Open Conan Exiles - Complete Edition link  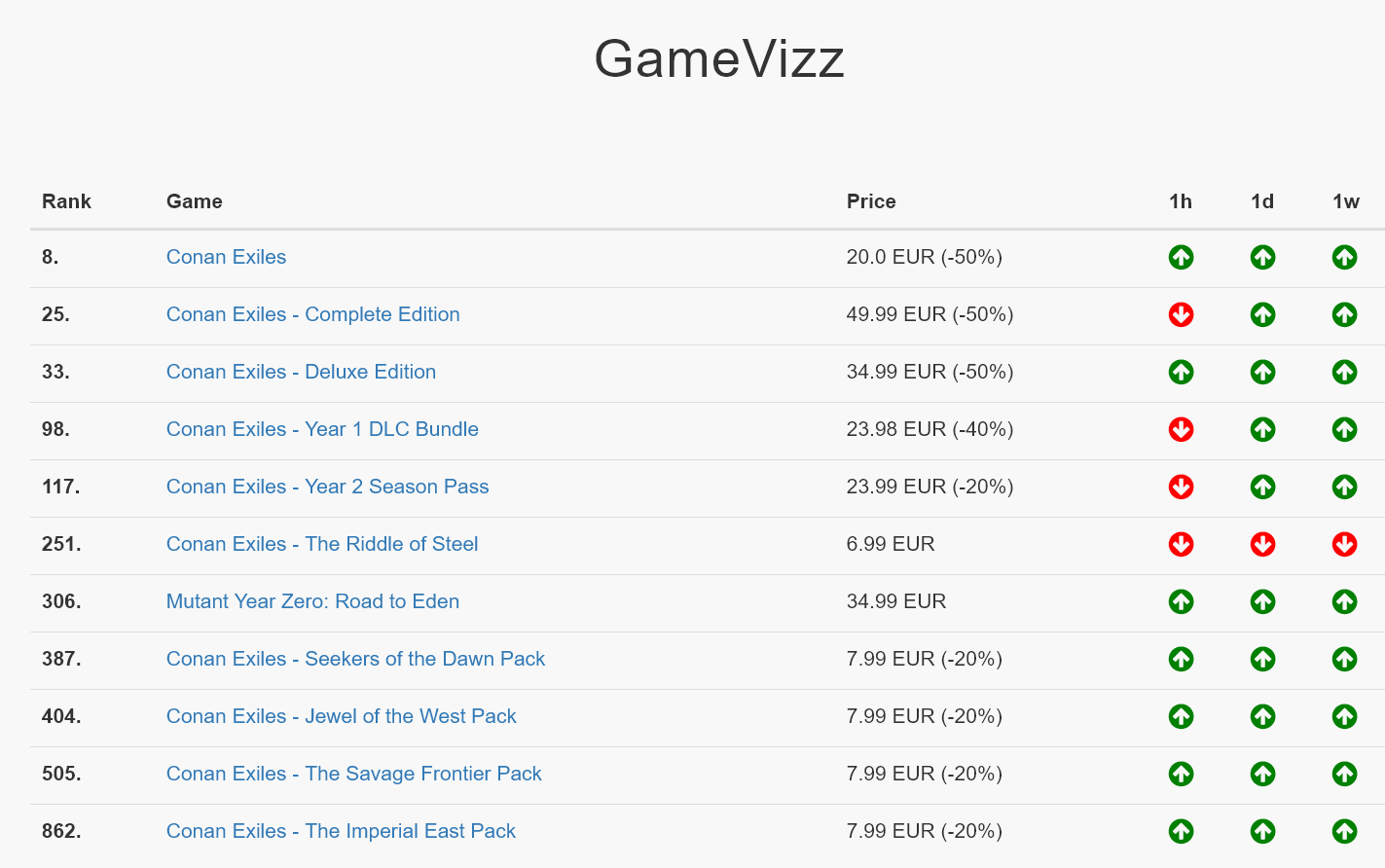pyautogui.click(x=312, y=314)
